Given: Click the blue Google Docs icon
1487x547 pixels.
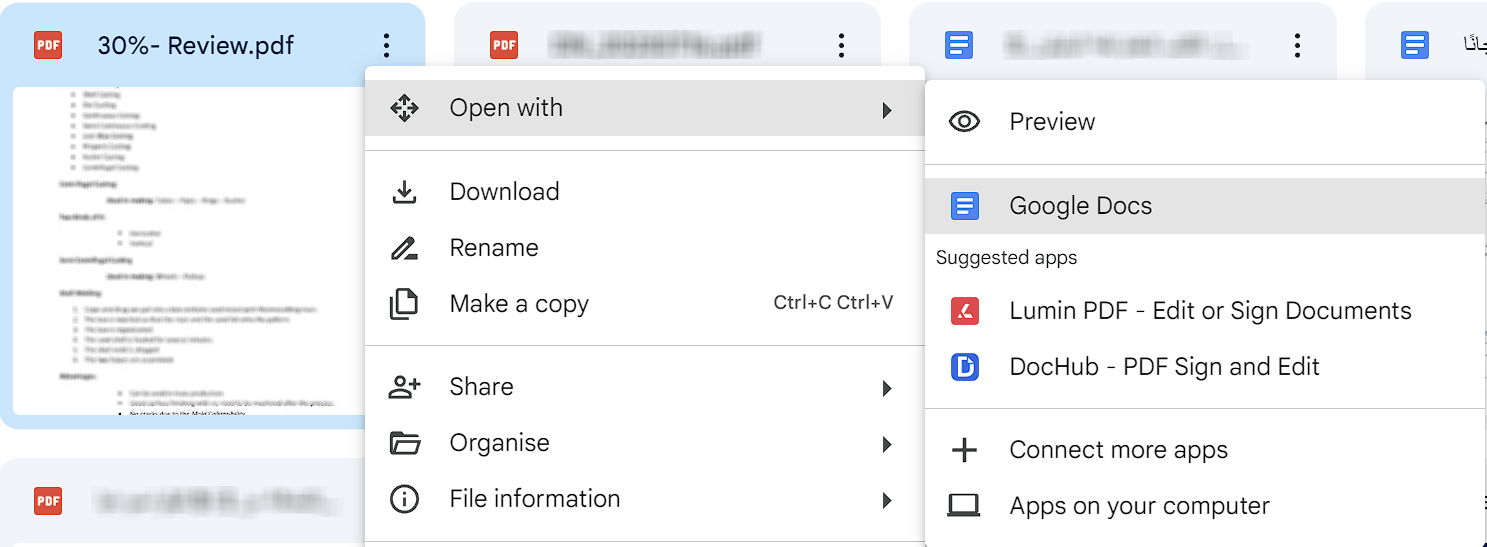Looking at the screenshot, I should click(x=964, y=206).
